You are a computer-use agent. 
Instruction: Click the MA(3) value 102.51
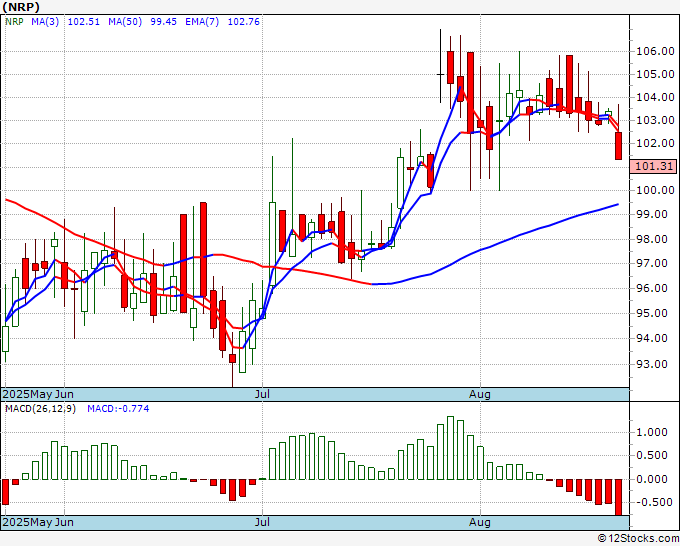[84, 22]
